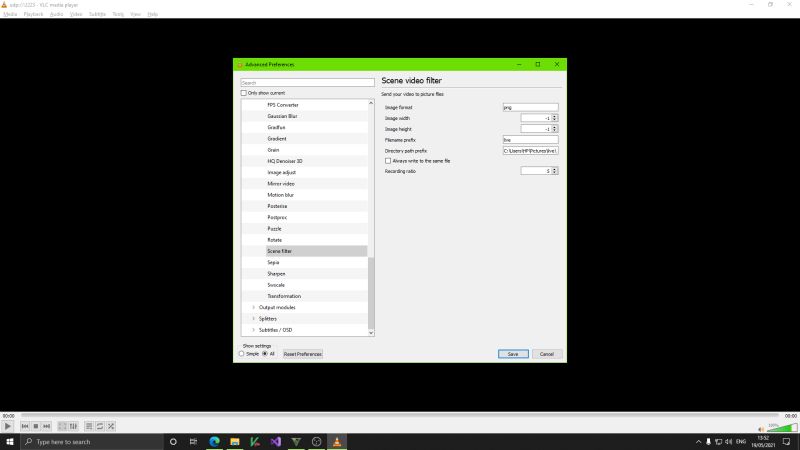Open the Audio menu

tap(57, 14)
